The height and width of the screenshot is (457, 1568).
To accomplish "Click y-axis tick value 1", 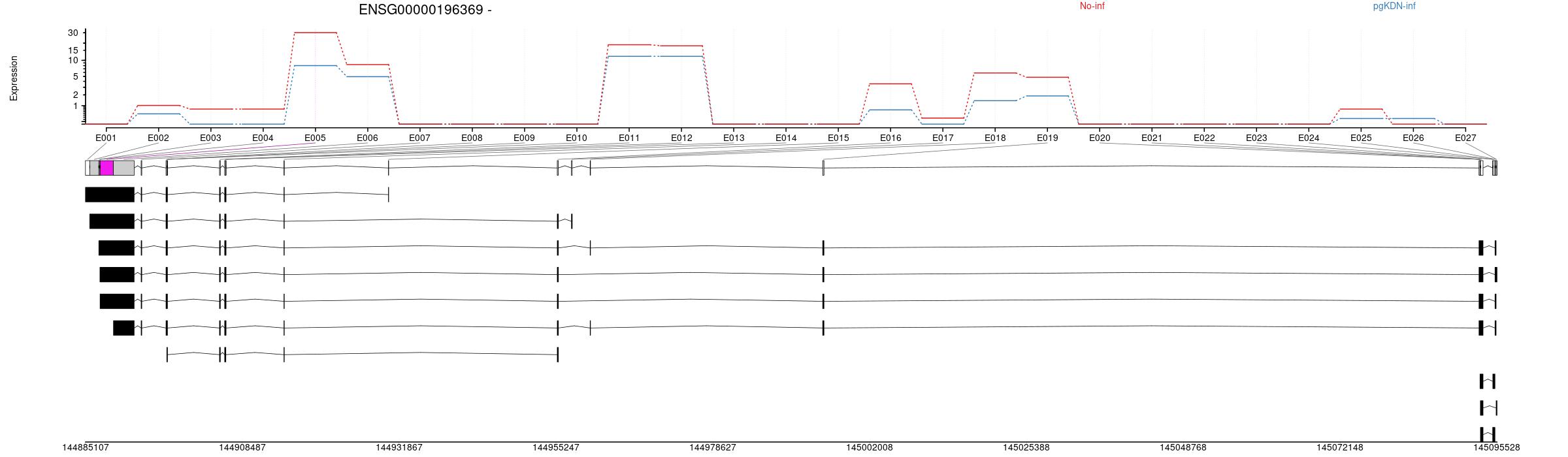I will click(76, 106).
